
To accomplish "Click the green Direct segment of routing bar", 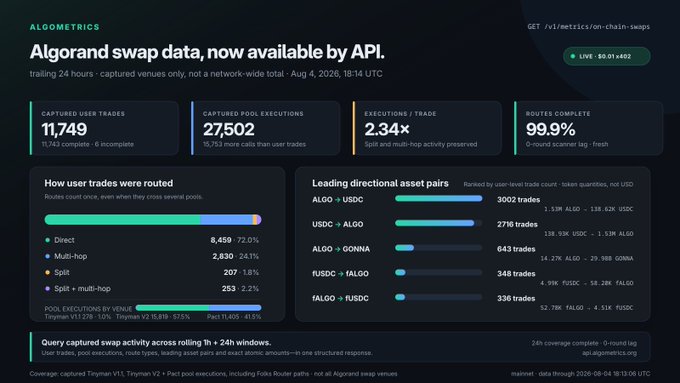I will [x=122, y=219].
